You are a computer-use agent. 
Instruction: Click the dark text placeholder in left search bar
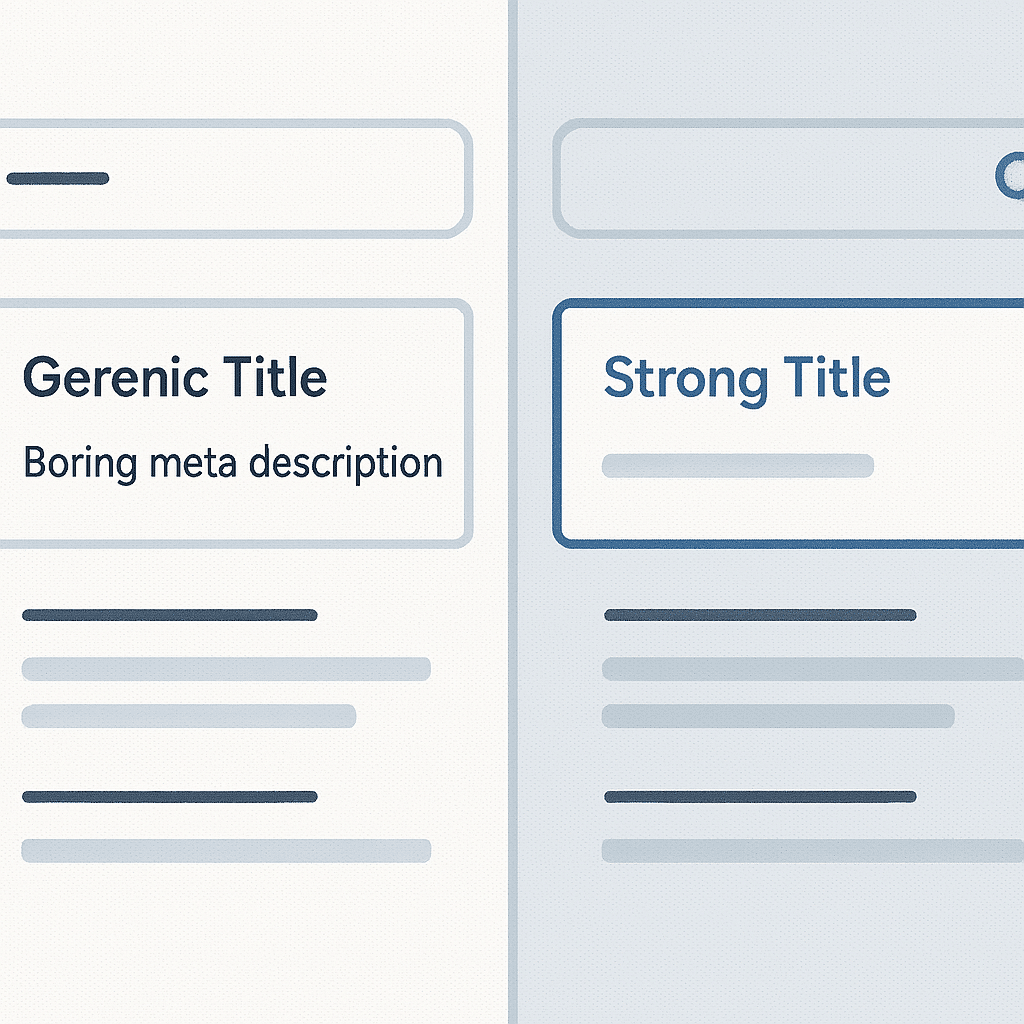point(57,178)
